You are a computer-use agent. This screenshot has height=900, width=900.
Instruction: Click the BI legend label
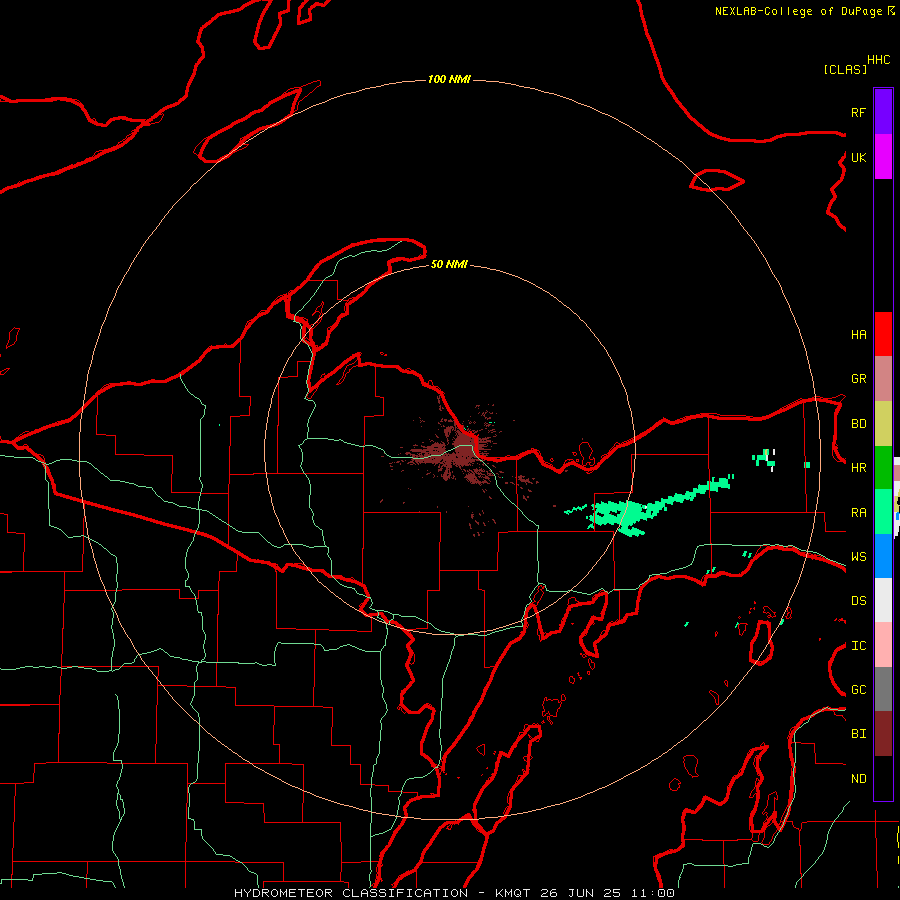[858, 734]
